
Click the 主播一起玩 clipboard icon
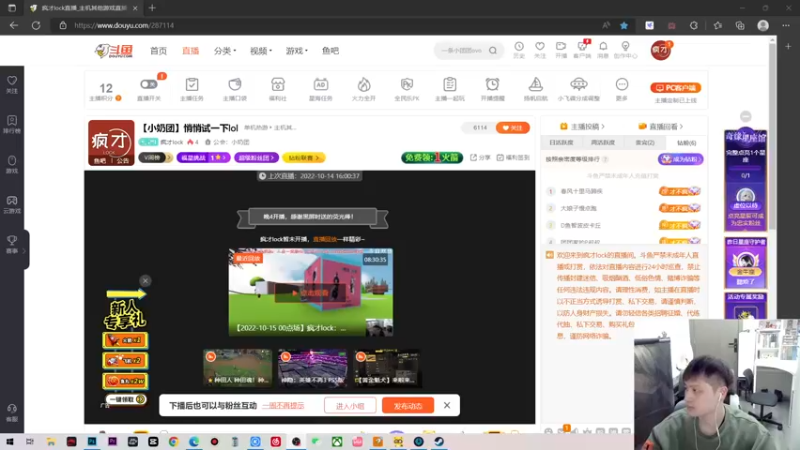point(449,84)
